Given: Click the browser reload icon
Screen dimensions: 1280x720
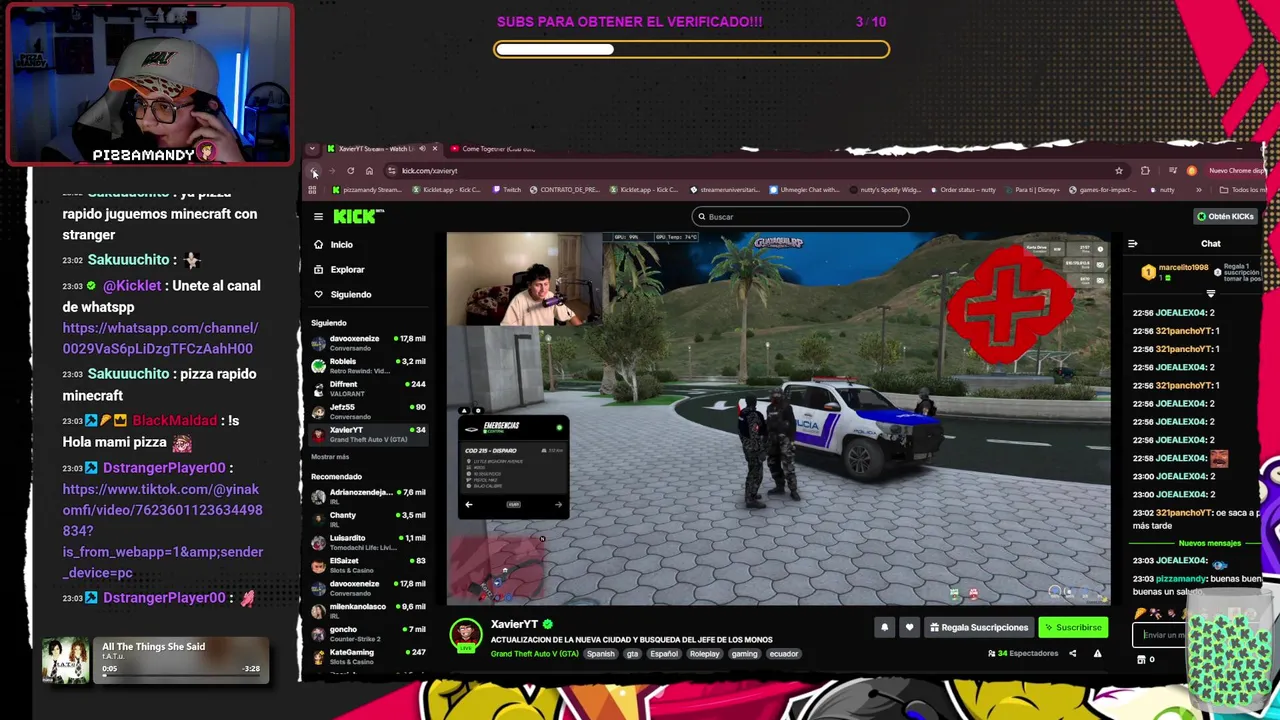Looking at the screenshot, I should click(x=350, y=171).
